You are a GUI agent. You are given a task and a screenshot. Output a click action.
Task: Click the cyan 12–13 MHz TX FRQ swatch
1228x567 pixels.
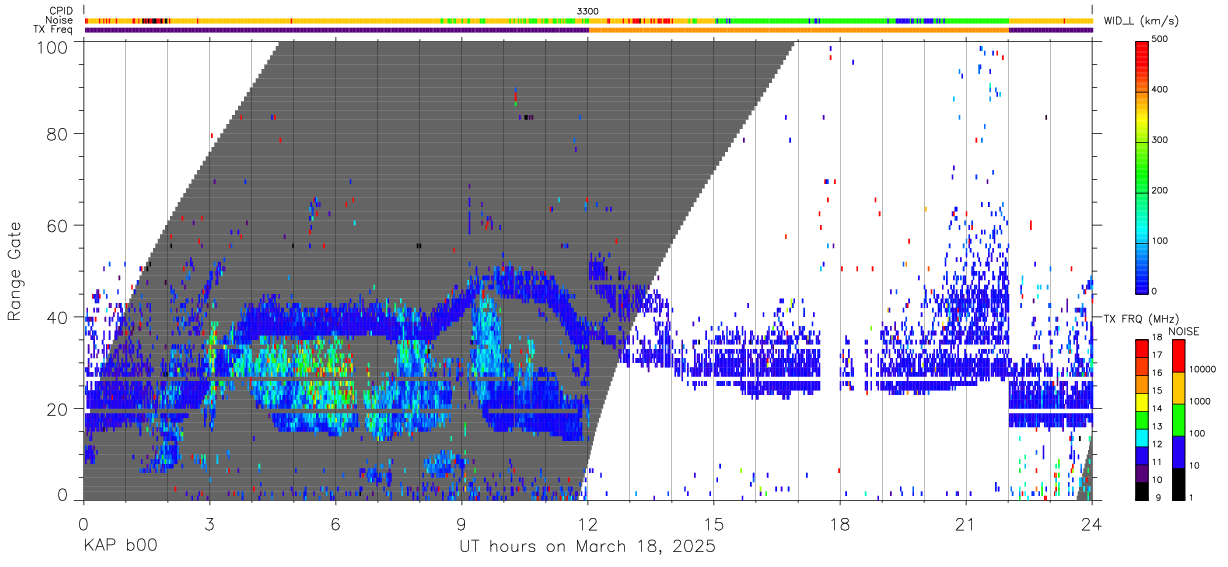(x=1141, y=436)
